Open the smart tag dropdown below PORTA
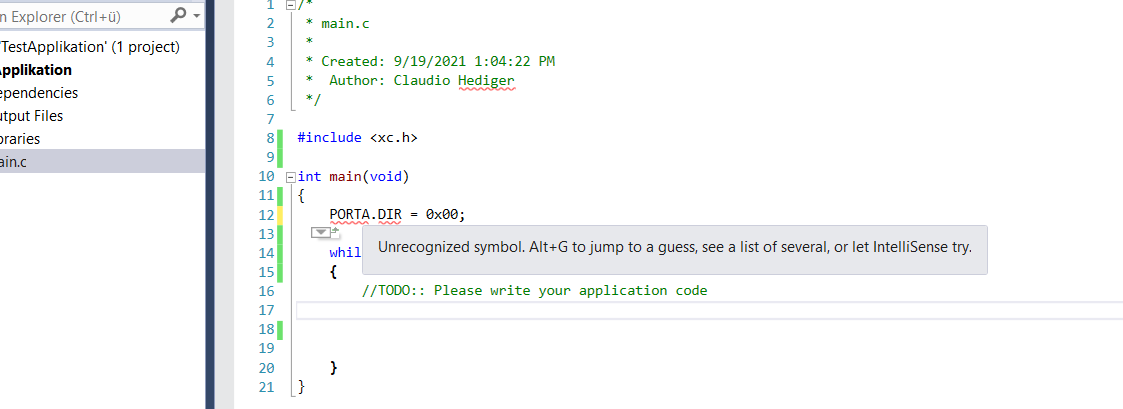 click(x=321, y=232)
